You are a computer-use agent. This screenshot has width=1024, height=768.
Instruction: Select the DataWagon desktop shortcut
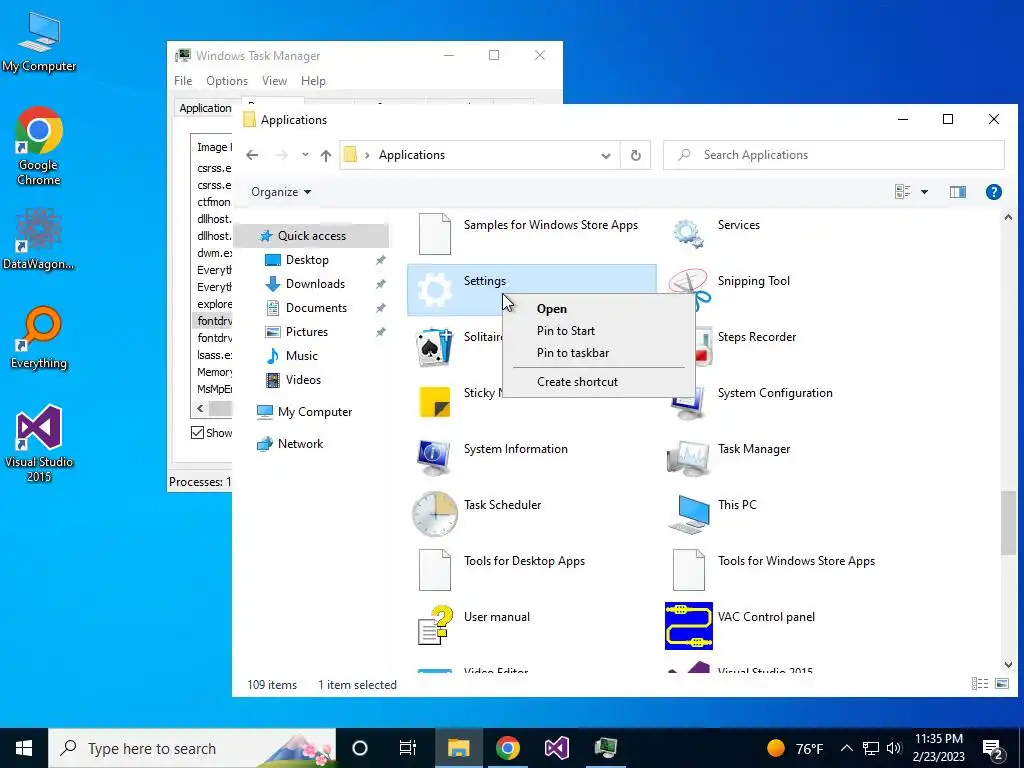point(39,240)
